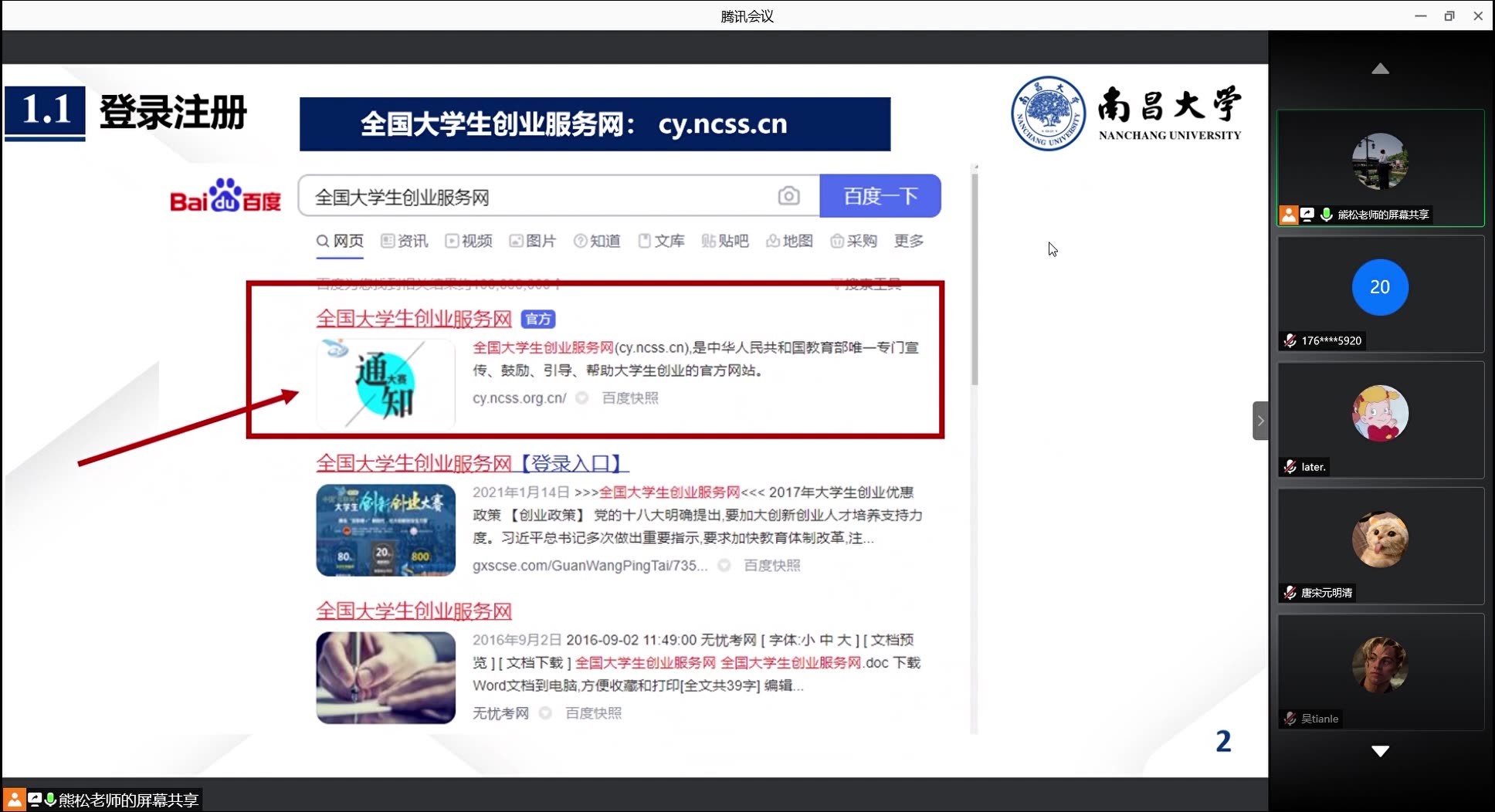Open 全国大学生创业服务网【登录入口】 link
This screenshot has height=812, width=1495.
click(x=473, y=463)
